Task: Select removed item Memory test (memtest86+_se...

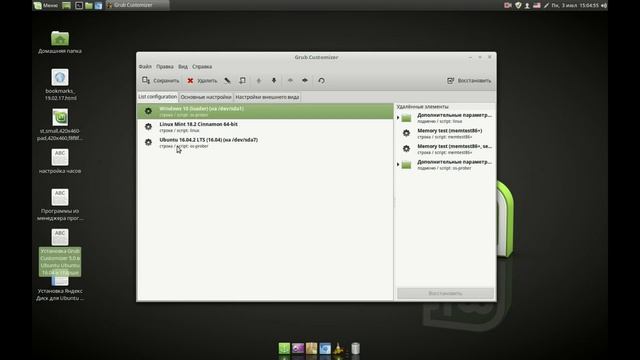Action: point(445,149)
